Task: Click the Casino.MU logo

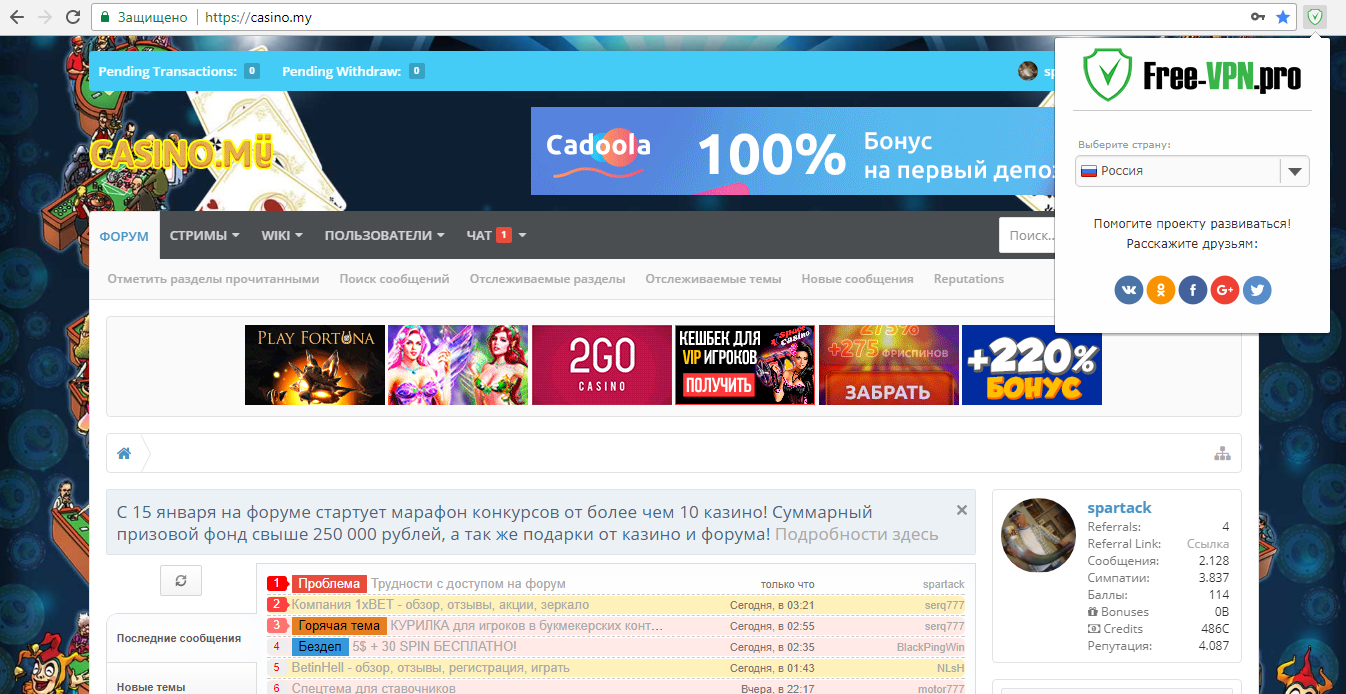Action: pyautogui.click(x=181, y=153)
